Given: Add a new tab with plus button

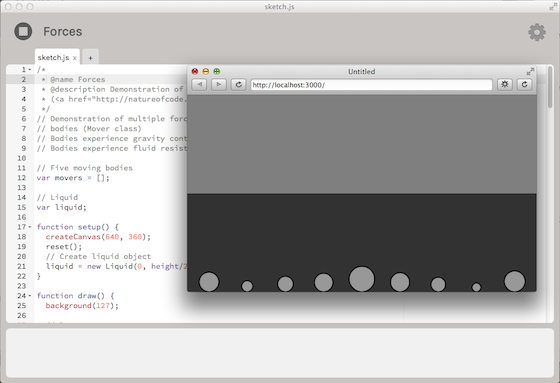Looking at the screenshot, I should [90, 58].
